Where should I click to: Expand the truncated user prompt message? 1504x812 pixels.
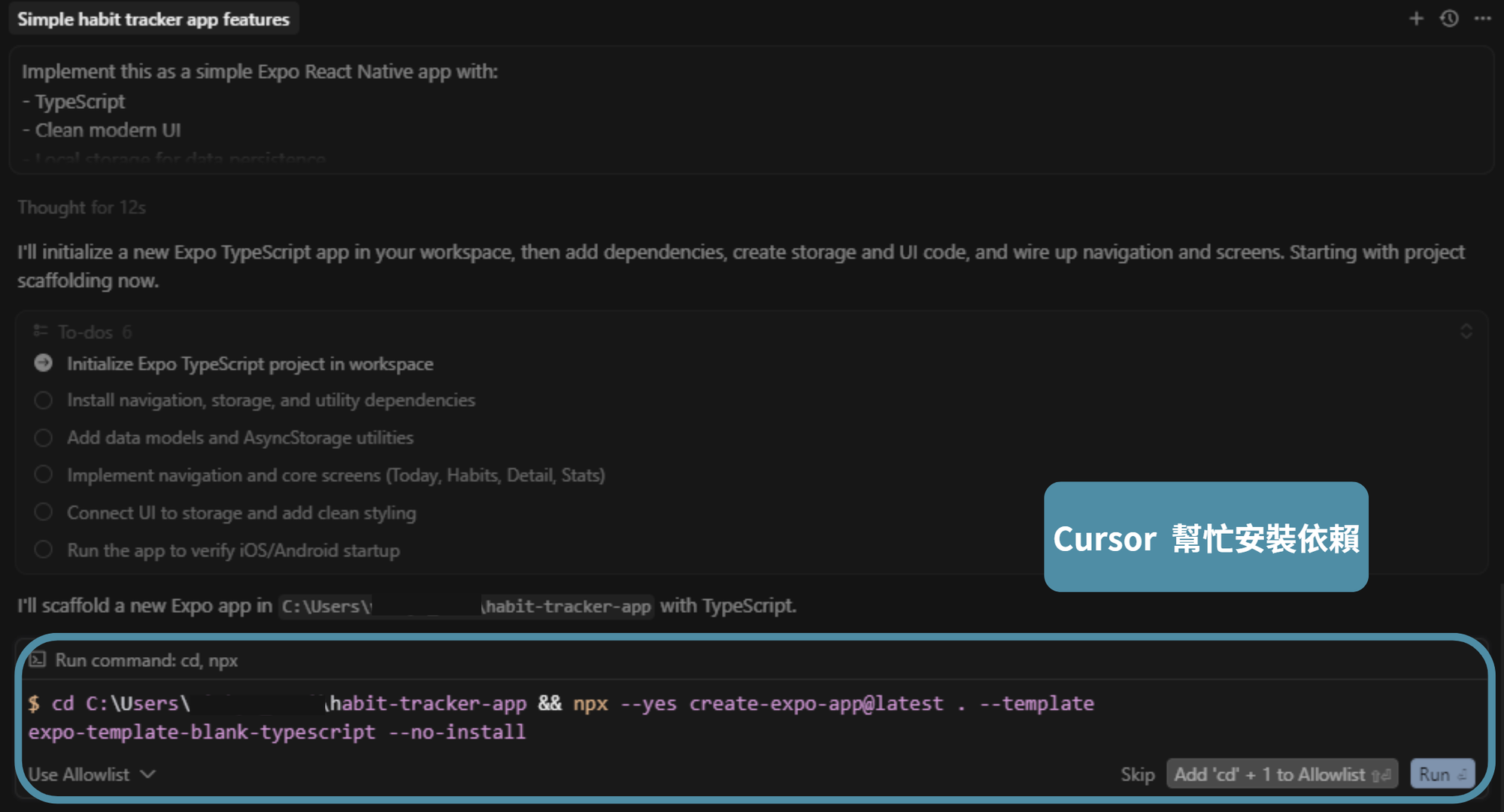[x=751, y=110]
